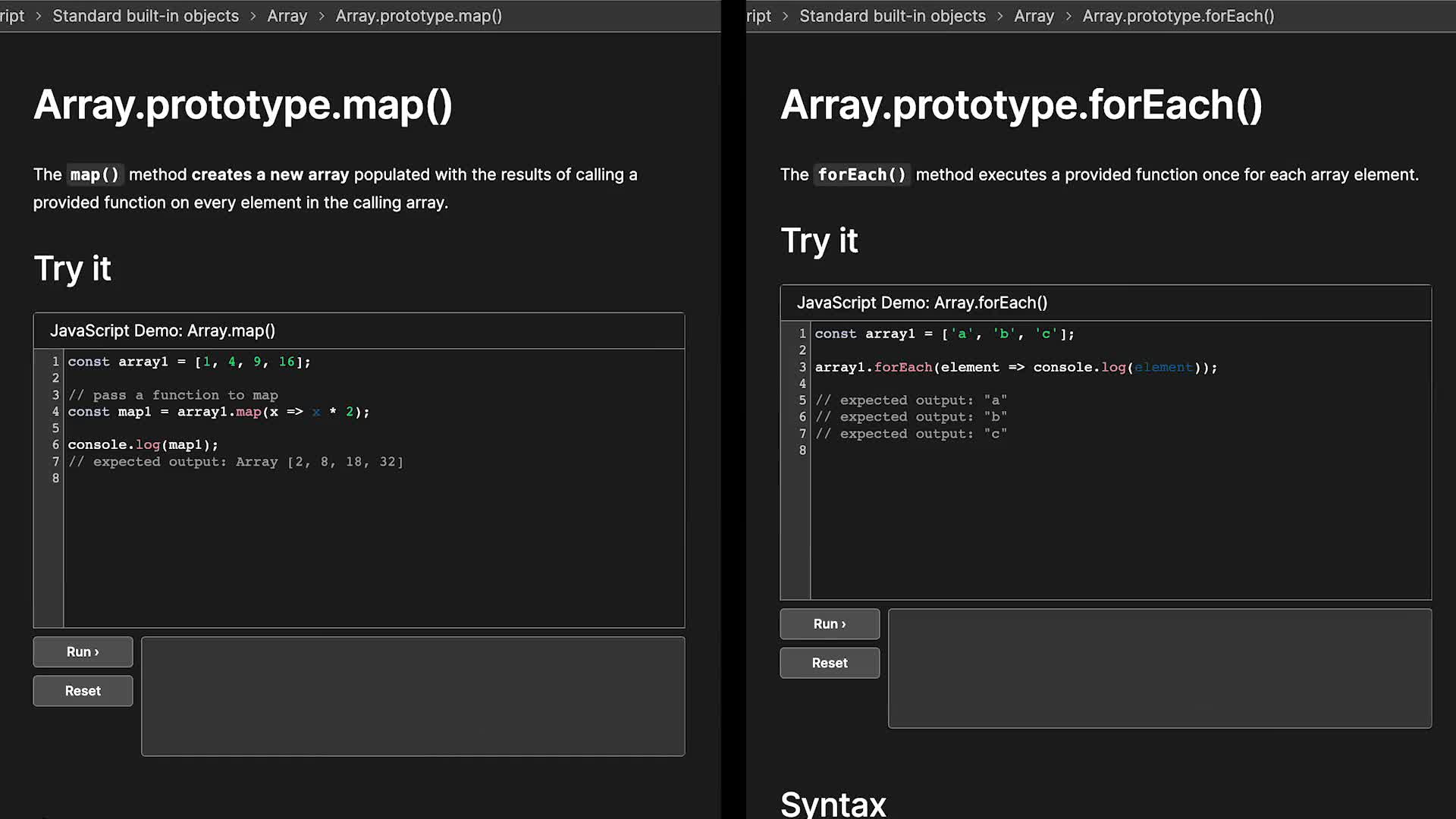Open the "Standard built-in objects" breadcrumb on the map page
This screenshot has height=819, width=1456.
click(145, 15)
